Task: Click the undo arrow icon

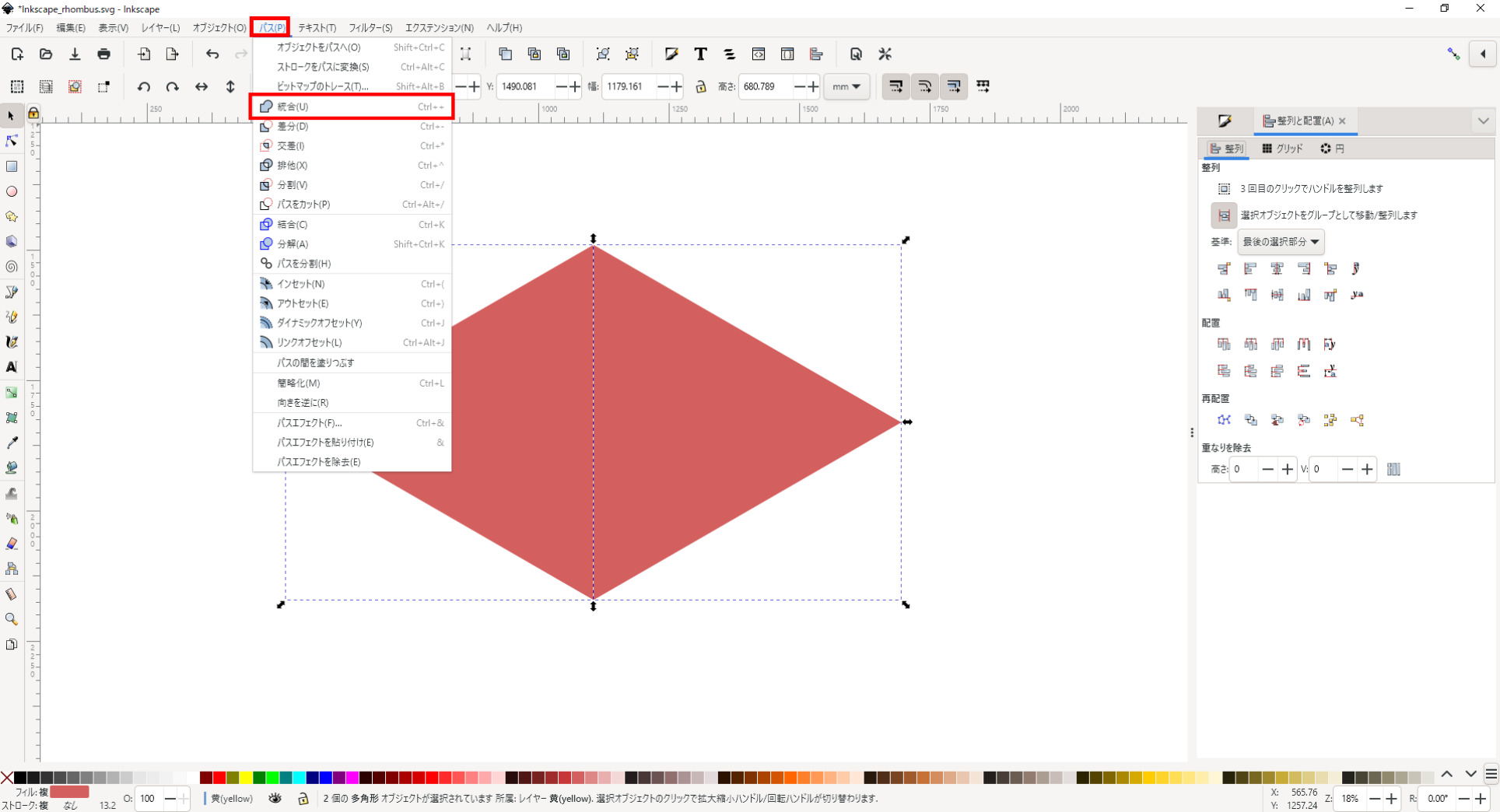Action: coord(212,54)
